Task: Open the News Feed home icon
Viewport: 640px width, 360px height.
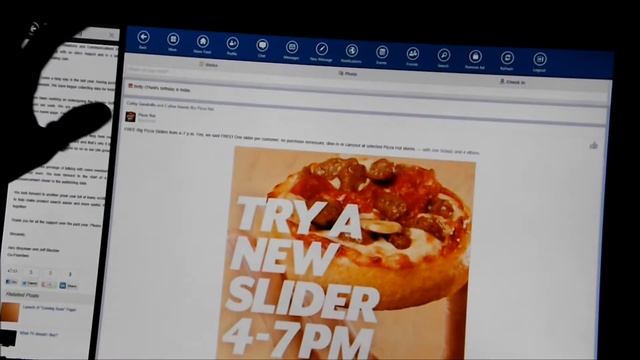Action: (x=203, y=41)
